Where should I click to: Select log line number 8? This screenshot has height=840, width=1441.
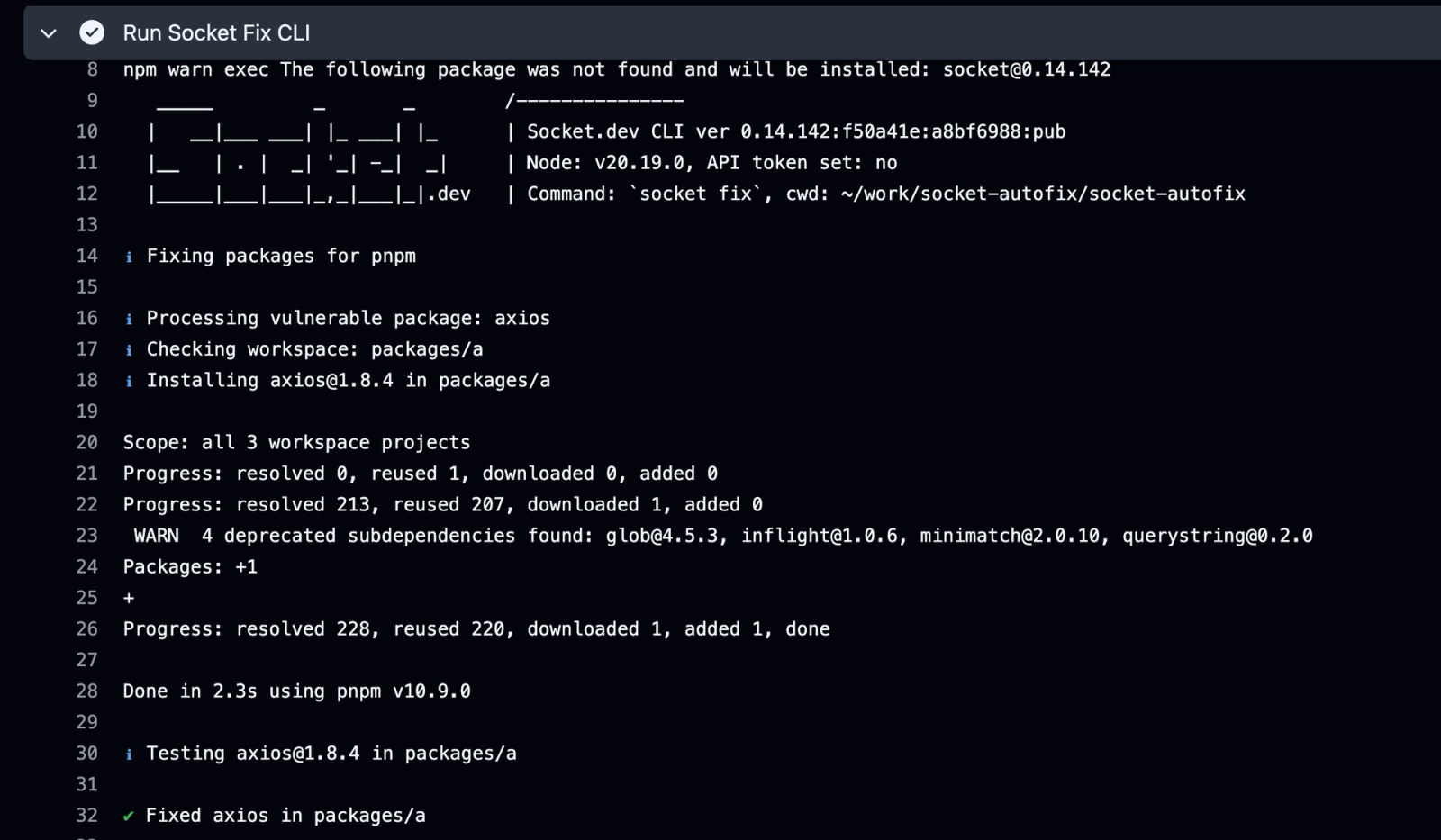point(92,69)
